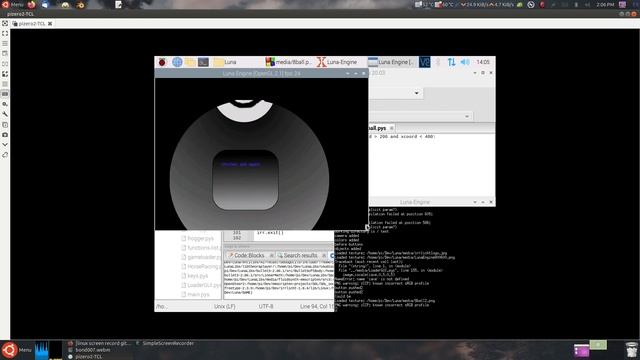Switch to SimpleScreenRecorder taskbar entry
The width and height of the screenshot is (640, 360).
point(165,343)
